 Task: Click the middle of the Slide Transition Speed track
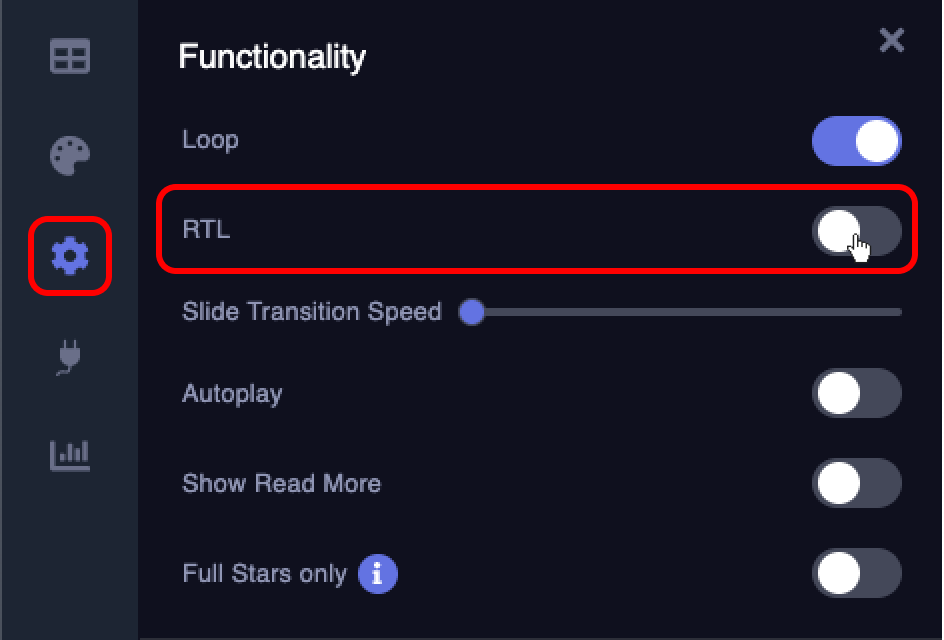point(687,312)
